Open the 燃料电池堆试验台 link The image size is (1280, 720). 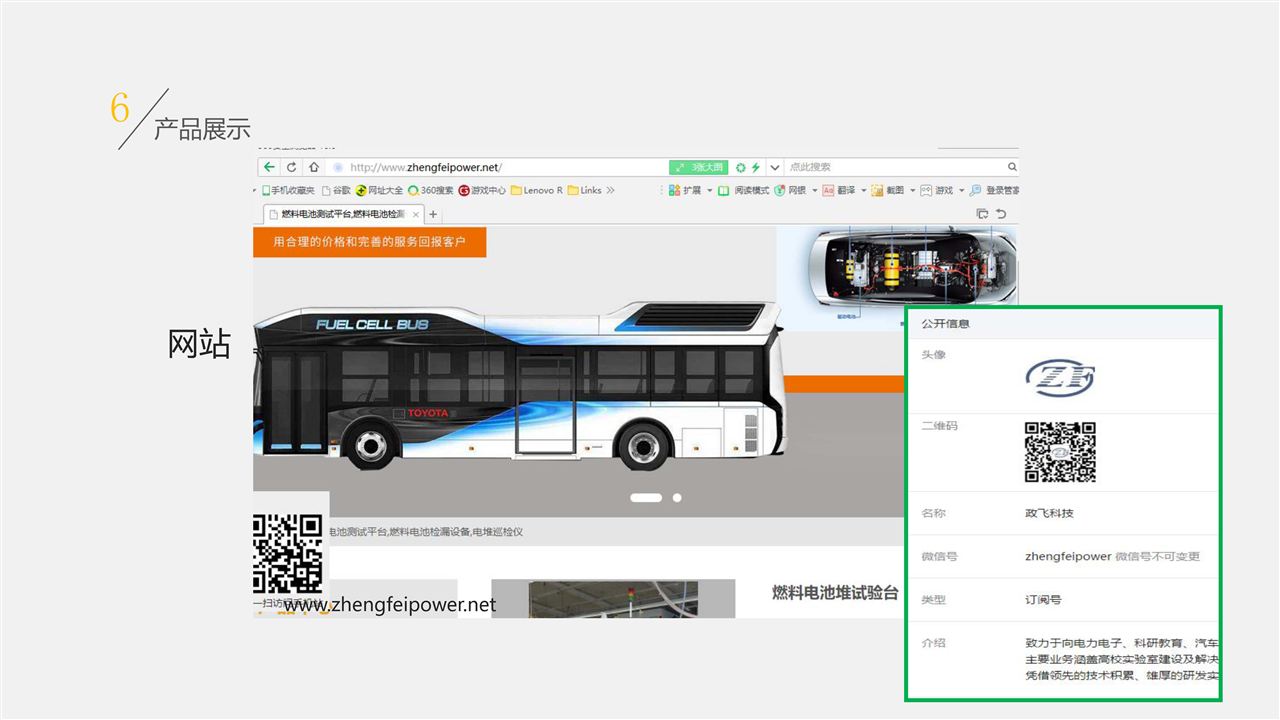(835, 592)
